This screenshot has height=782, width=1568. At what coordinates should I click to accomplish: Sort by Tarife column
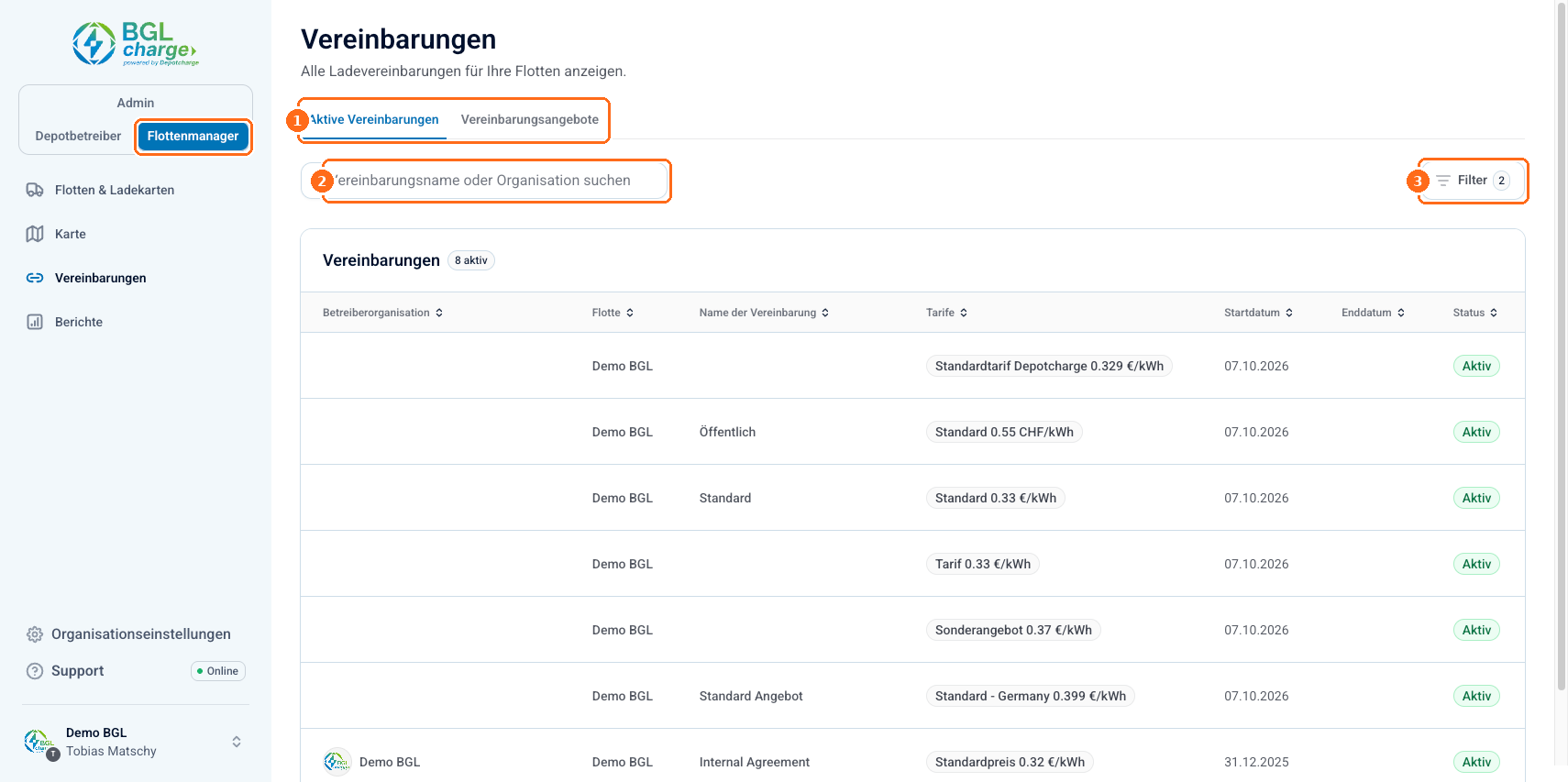coord(946,313)
